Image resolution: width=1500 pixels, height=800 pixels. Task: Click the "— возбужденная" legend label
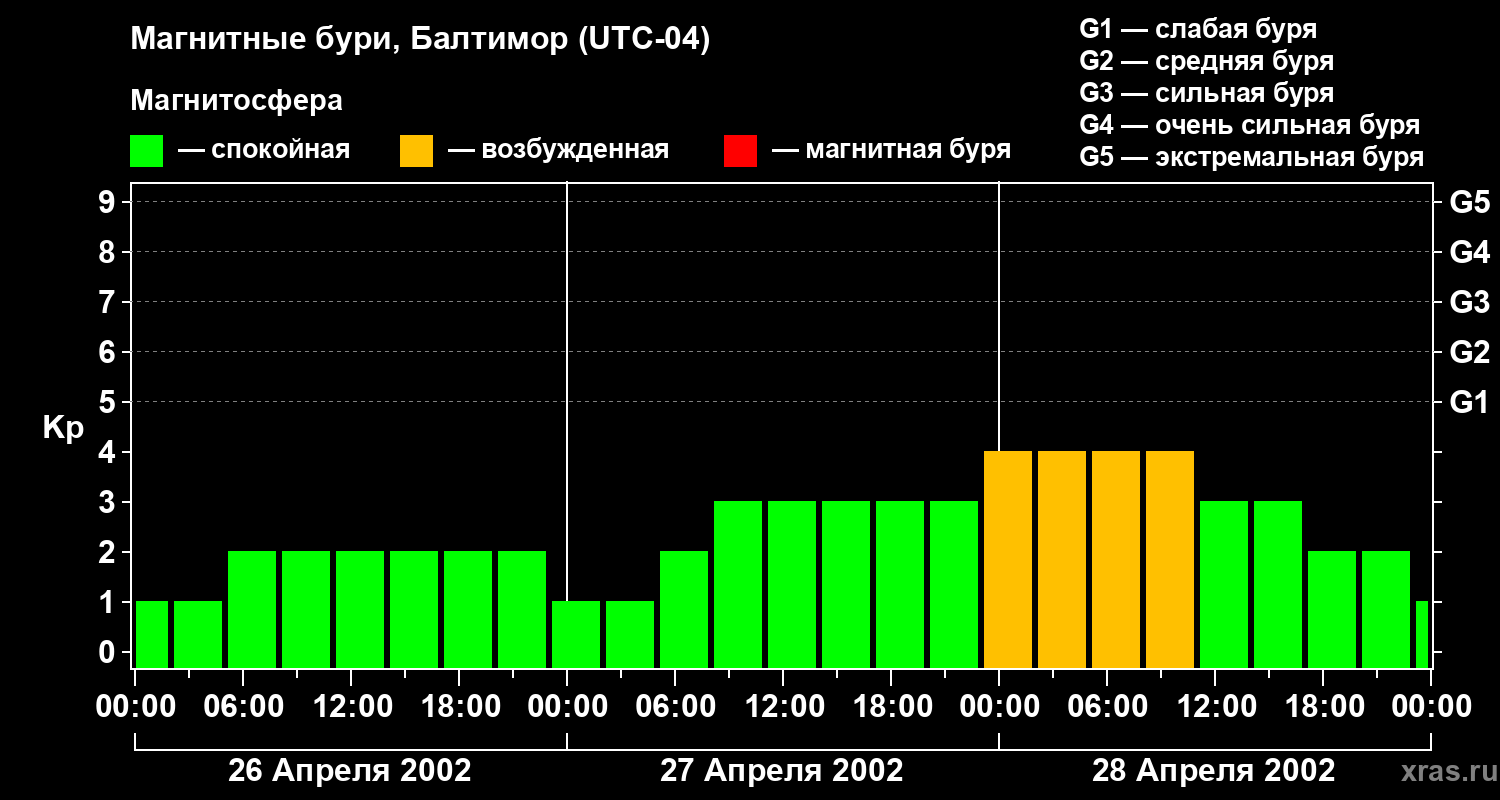click(x=558, y=151)
